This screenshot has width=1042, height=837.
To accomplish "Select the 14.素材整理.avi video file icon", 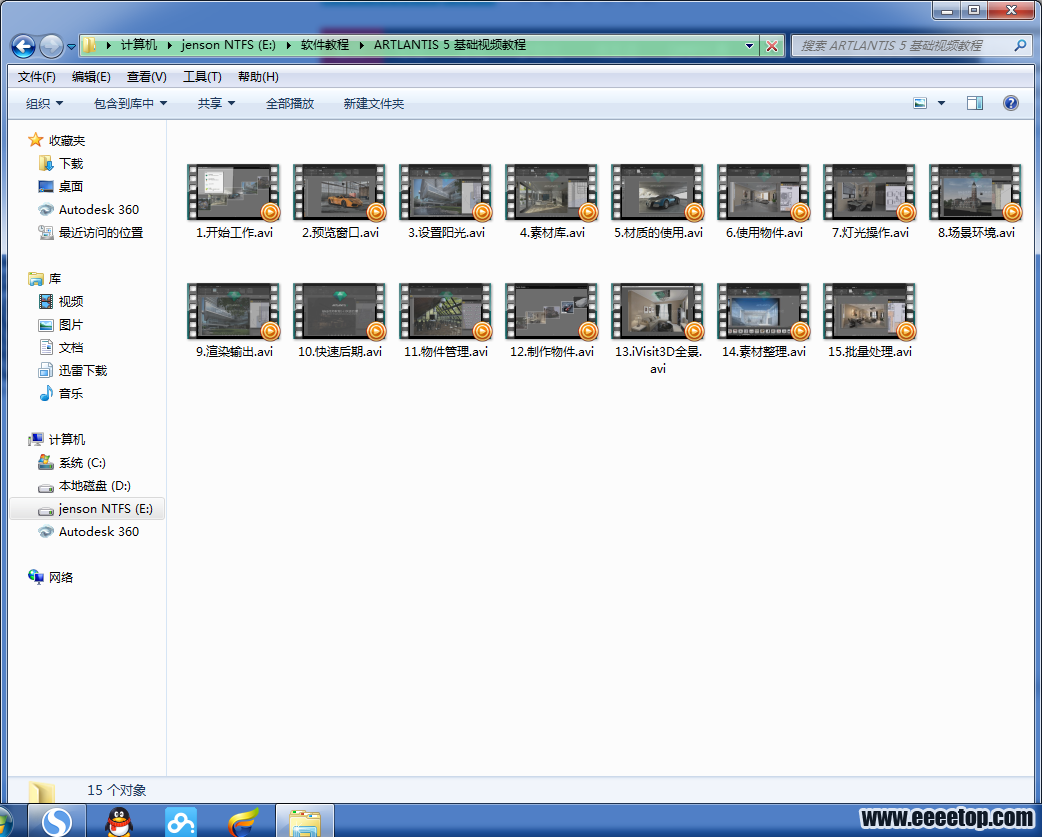I will [x=764, y=311].
